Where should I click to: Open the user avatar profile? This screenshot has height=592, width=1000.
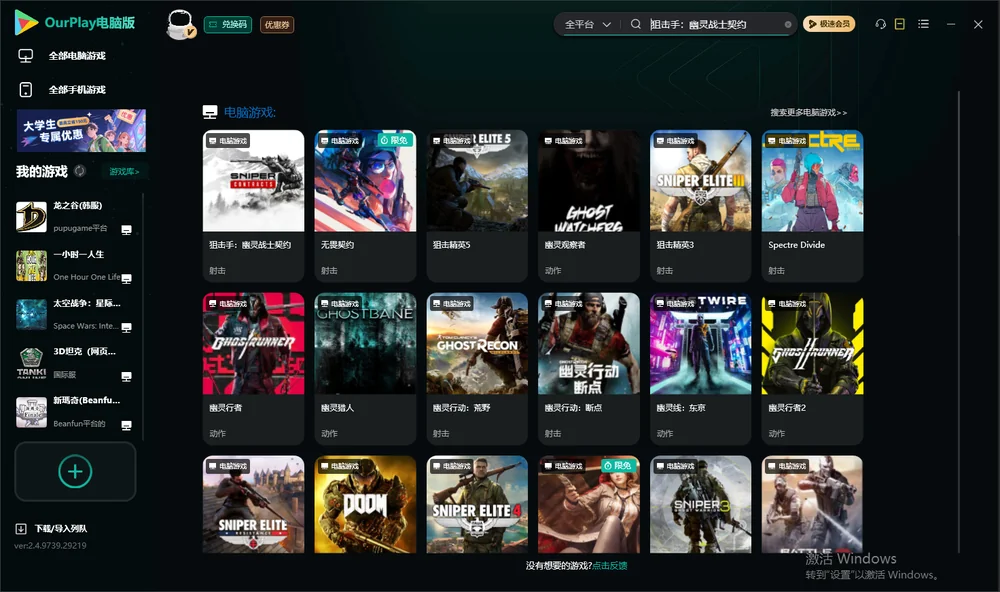click(180, 24)
